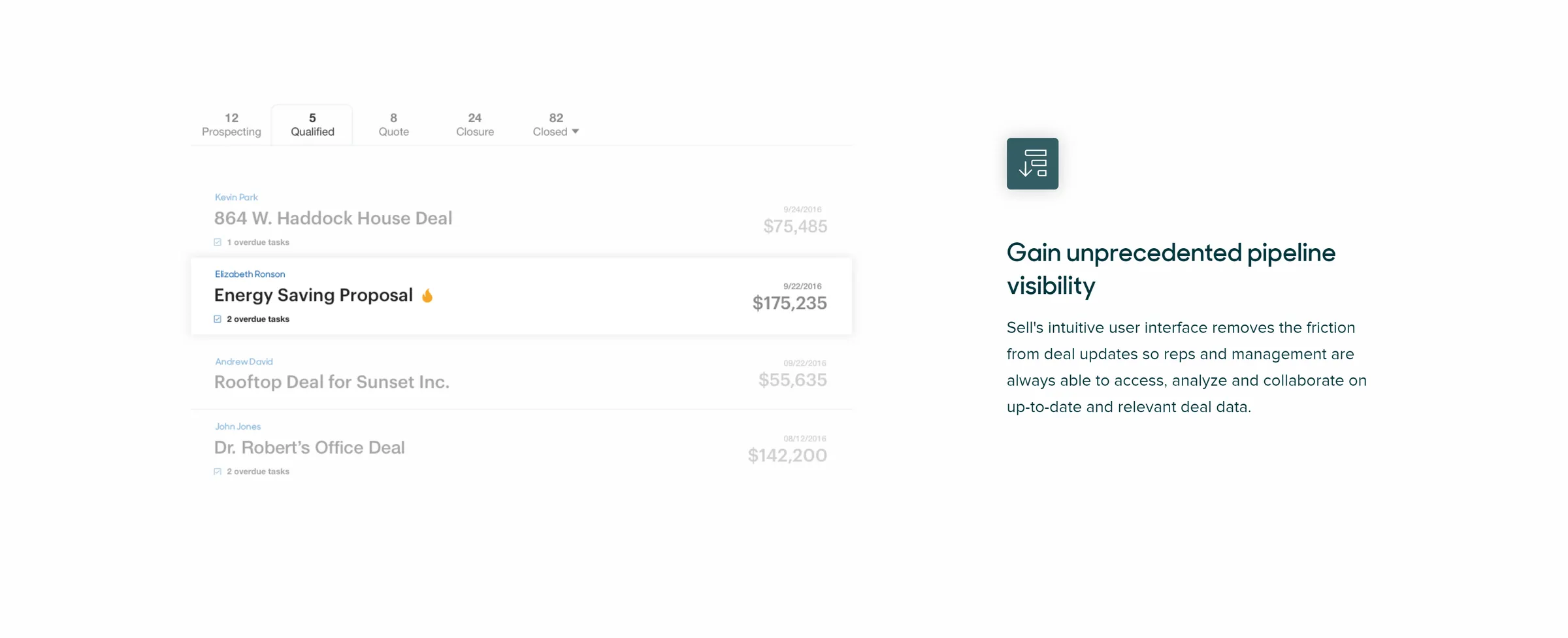Click the 864 W. Haddock House Deal title
Viewport: 1568px width, 638px height.
click(x=333, y=218)
